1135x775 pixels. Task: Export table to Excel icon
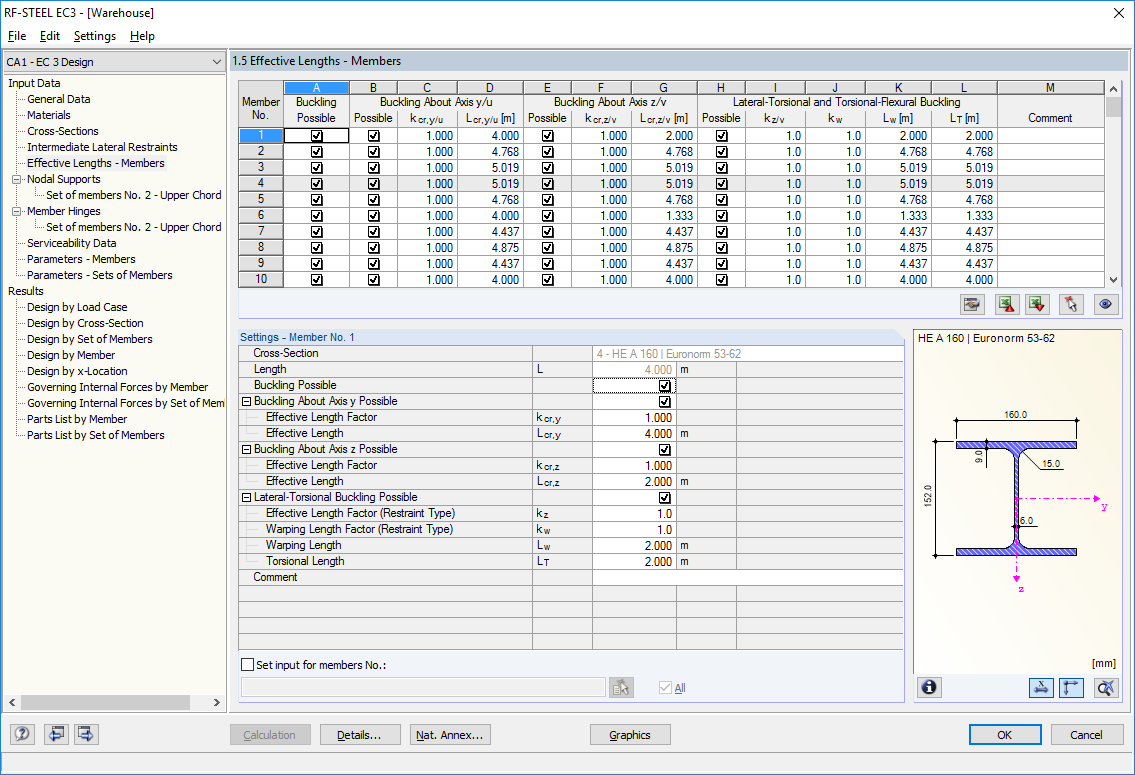(1006, 305)
